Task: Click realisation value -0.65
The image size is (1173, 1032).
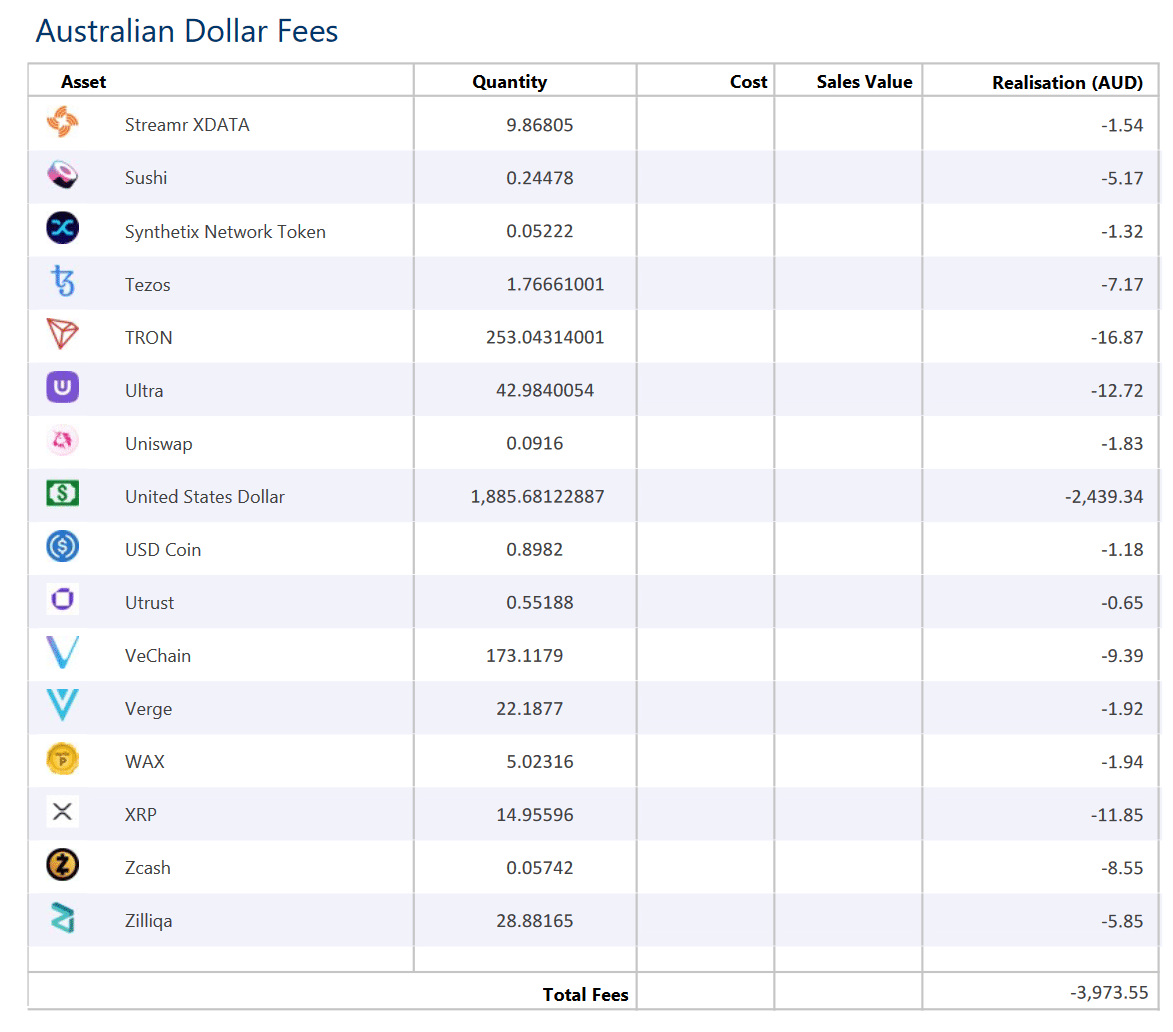Action: (1122, 603)
